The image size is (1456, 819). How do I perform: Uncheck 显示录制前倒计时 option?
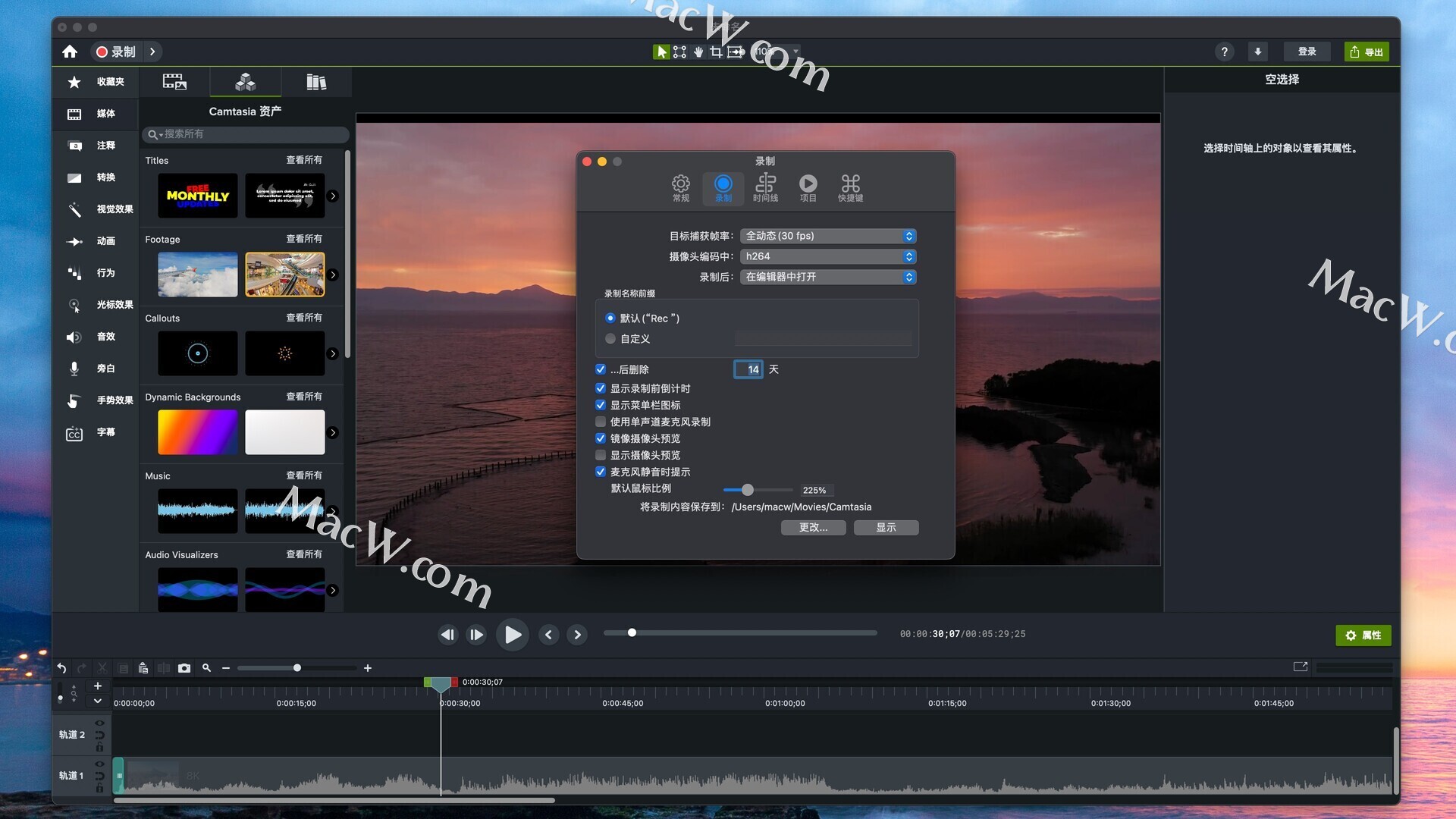pos(601,388)
